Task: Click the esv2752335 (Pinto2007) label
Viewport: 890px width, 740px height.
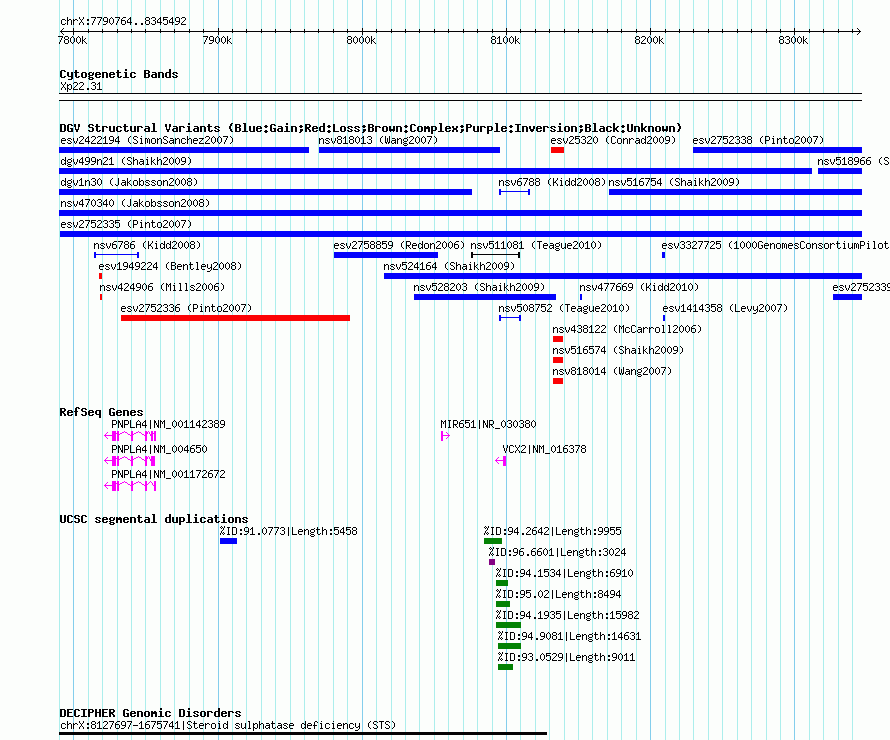Action: pos(126,224)
